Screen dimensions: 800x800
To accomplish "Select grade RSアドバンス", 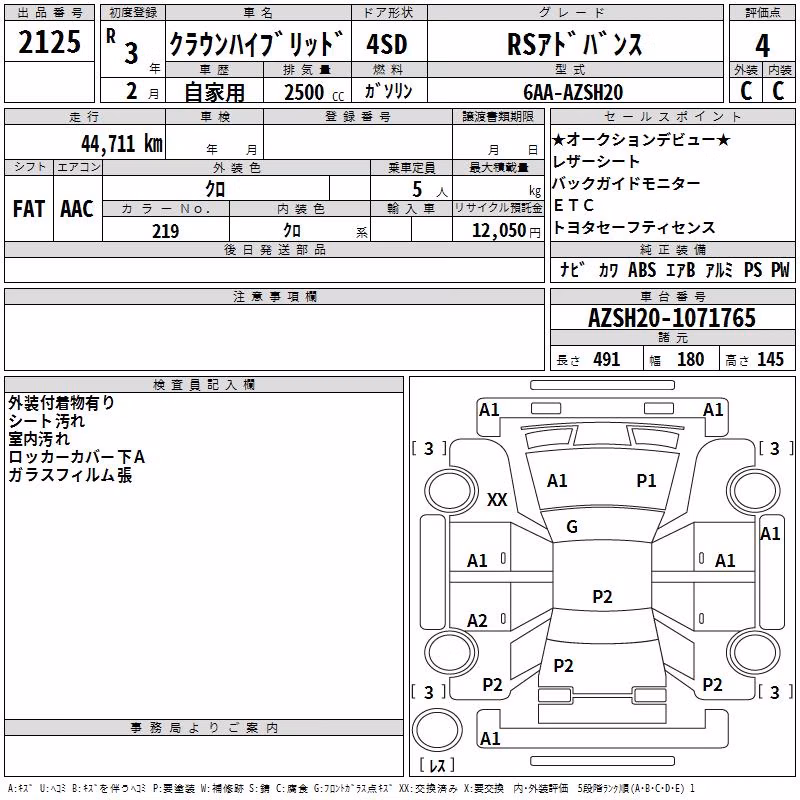I will coord(574,44).
